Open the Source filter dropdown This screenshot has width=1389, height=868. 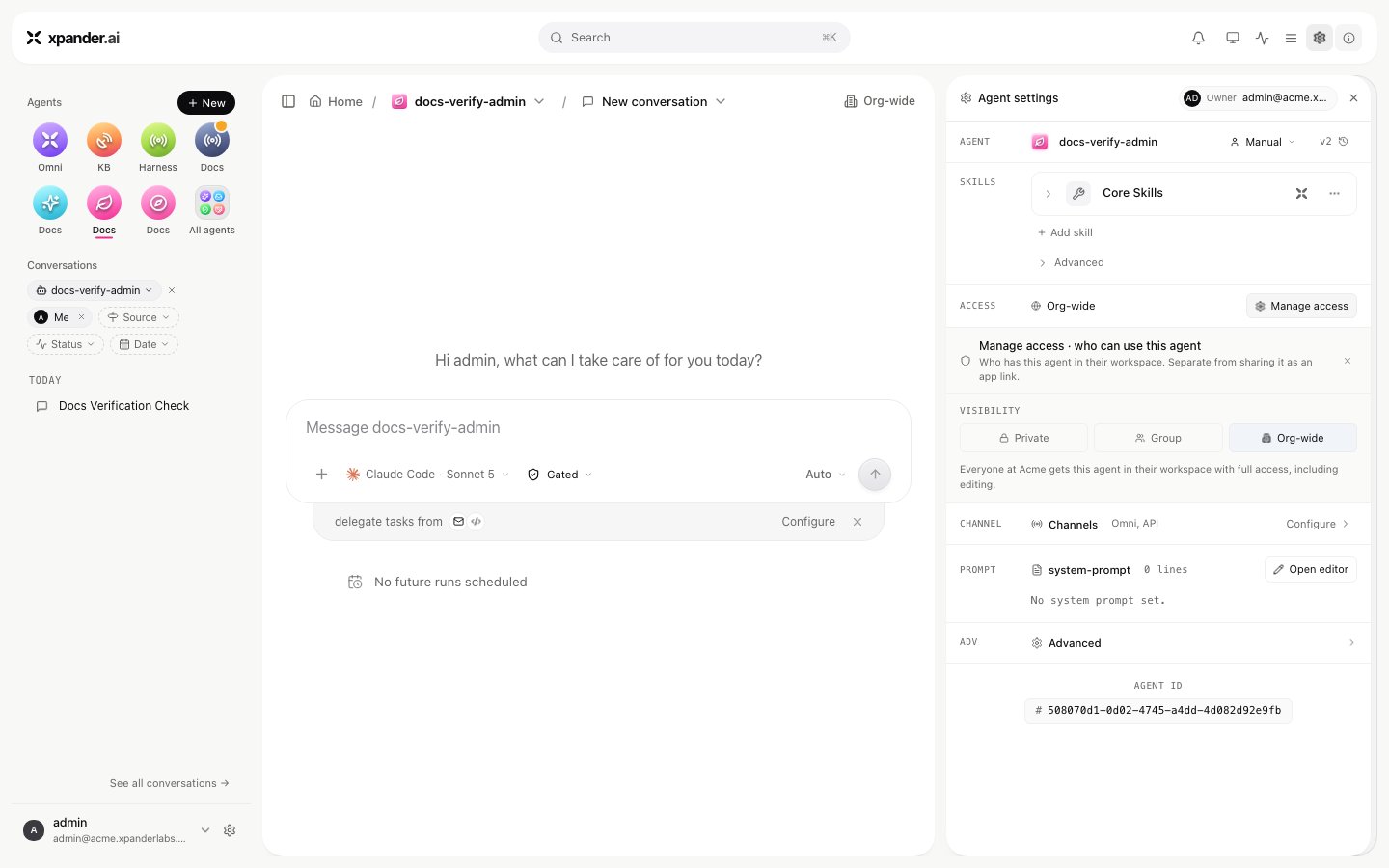coord(139,317)
